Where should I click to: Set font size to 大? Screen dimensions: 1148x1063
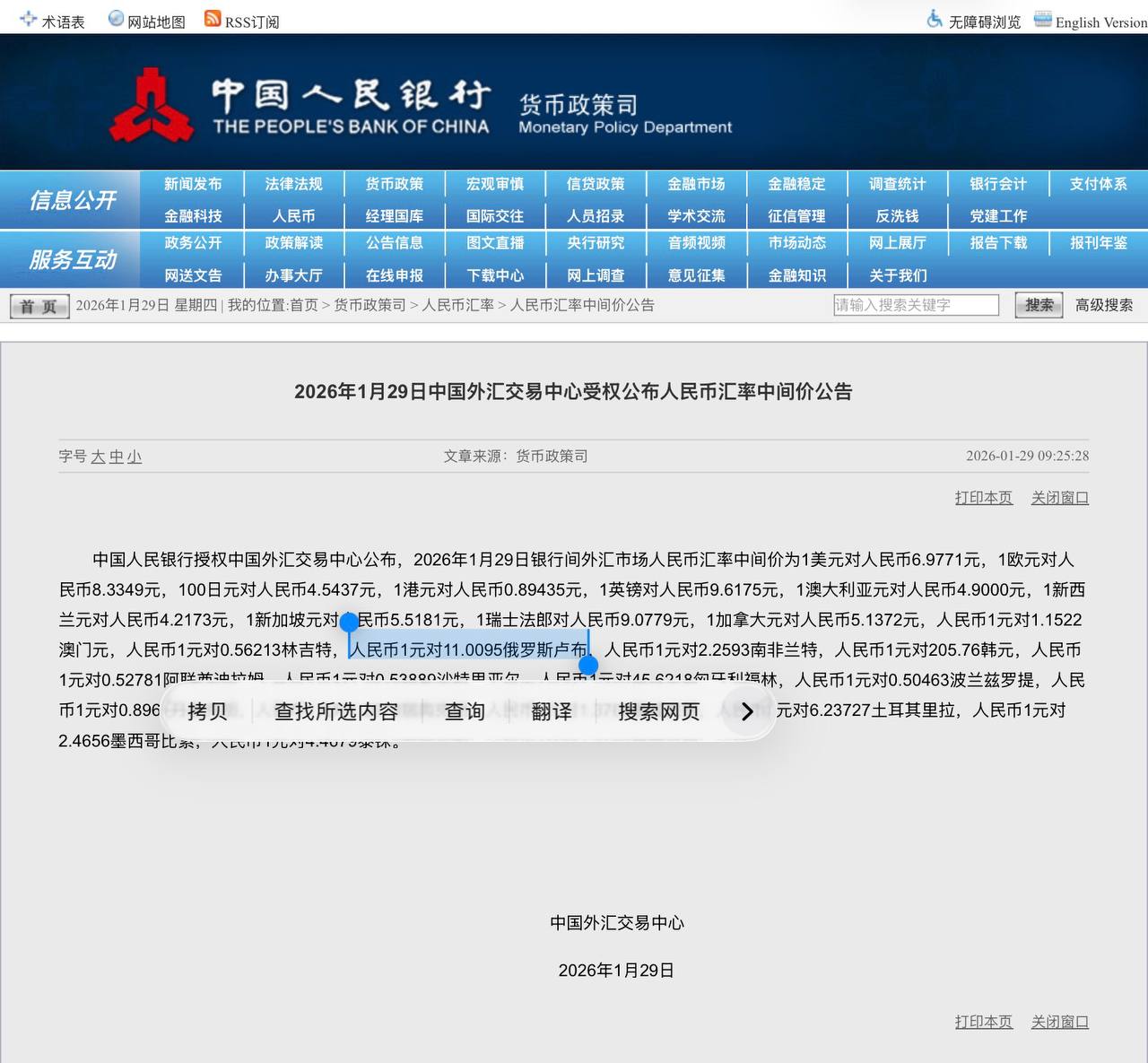tap(98, 457)
